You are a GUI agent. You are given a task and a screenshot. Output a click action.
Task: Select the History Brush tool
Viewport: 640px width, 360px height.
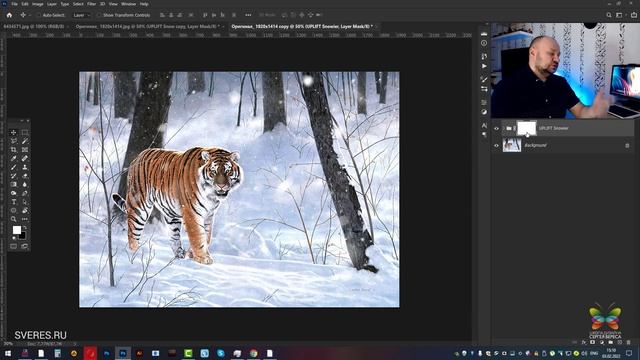13,176
